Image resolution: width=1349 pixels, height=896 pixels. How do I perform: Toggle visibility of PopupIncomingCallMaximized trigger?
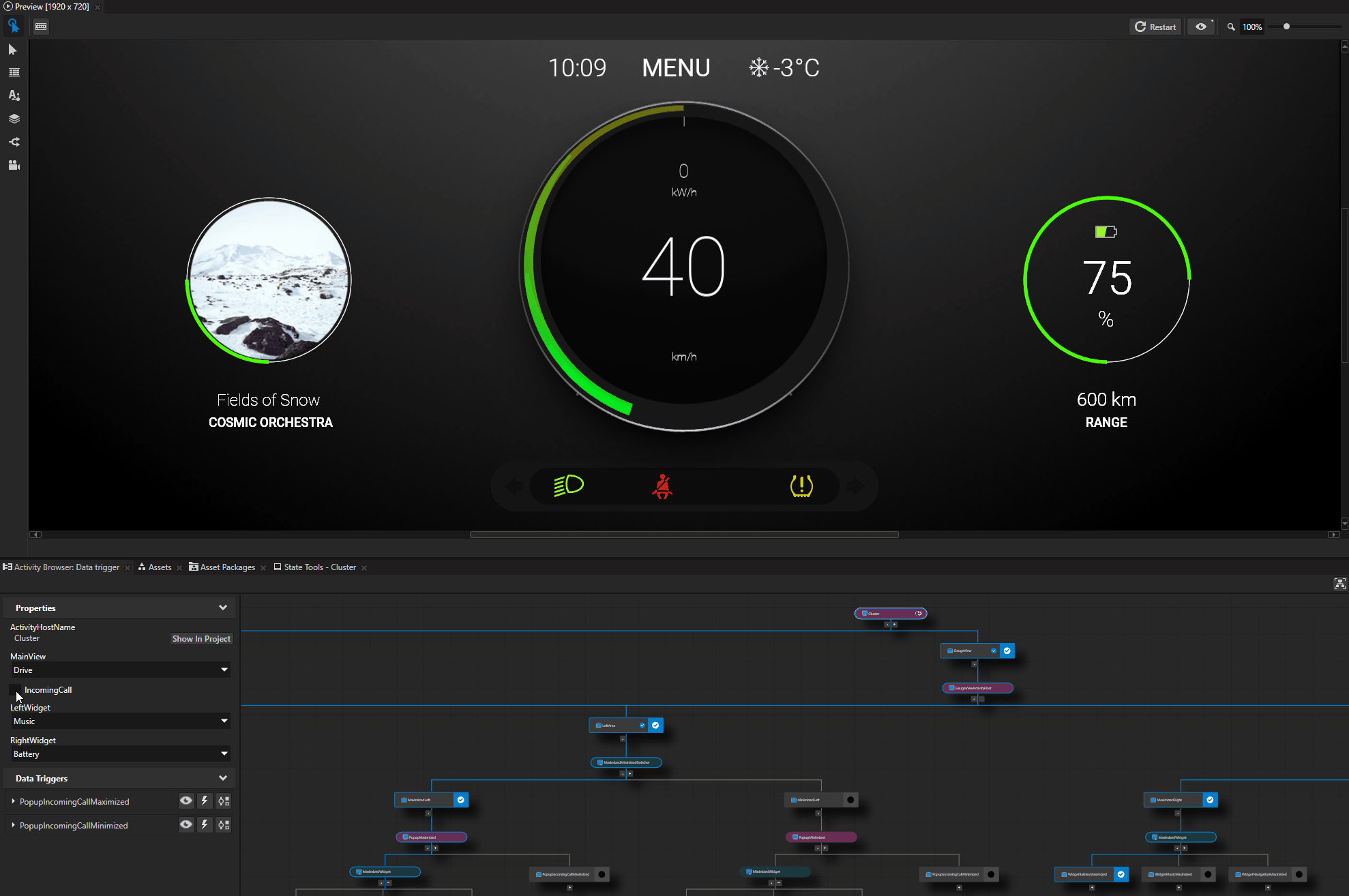(186, 801)
